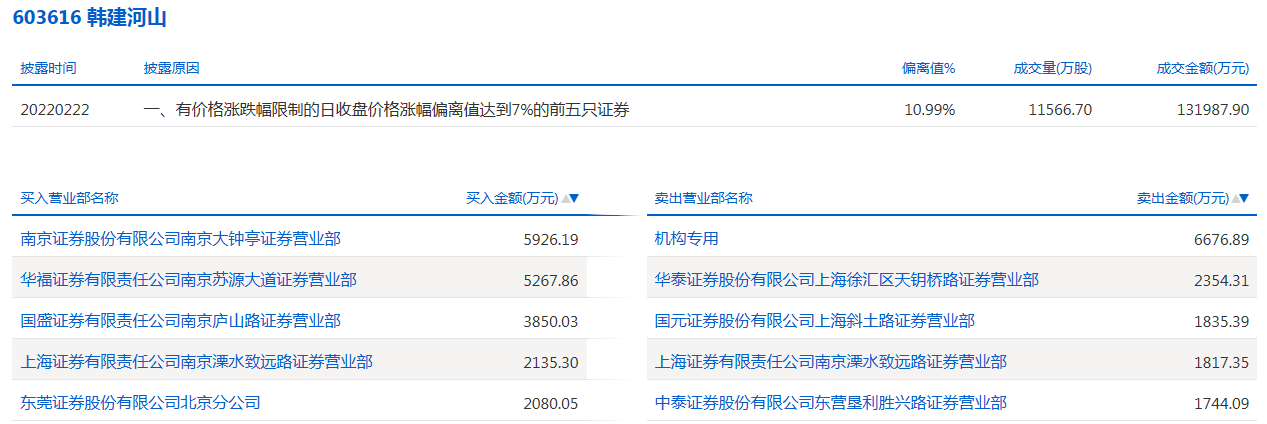Click 卖出金额(万元) column header
The width and height of the screenshot is (1267, 424).
click(1182, 198)
